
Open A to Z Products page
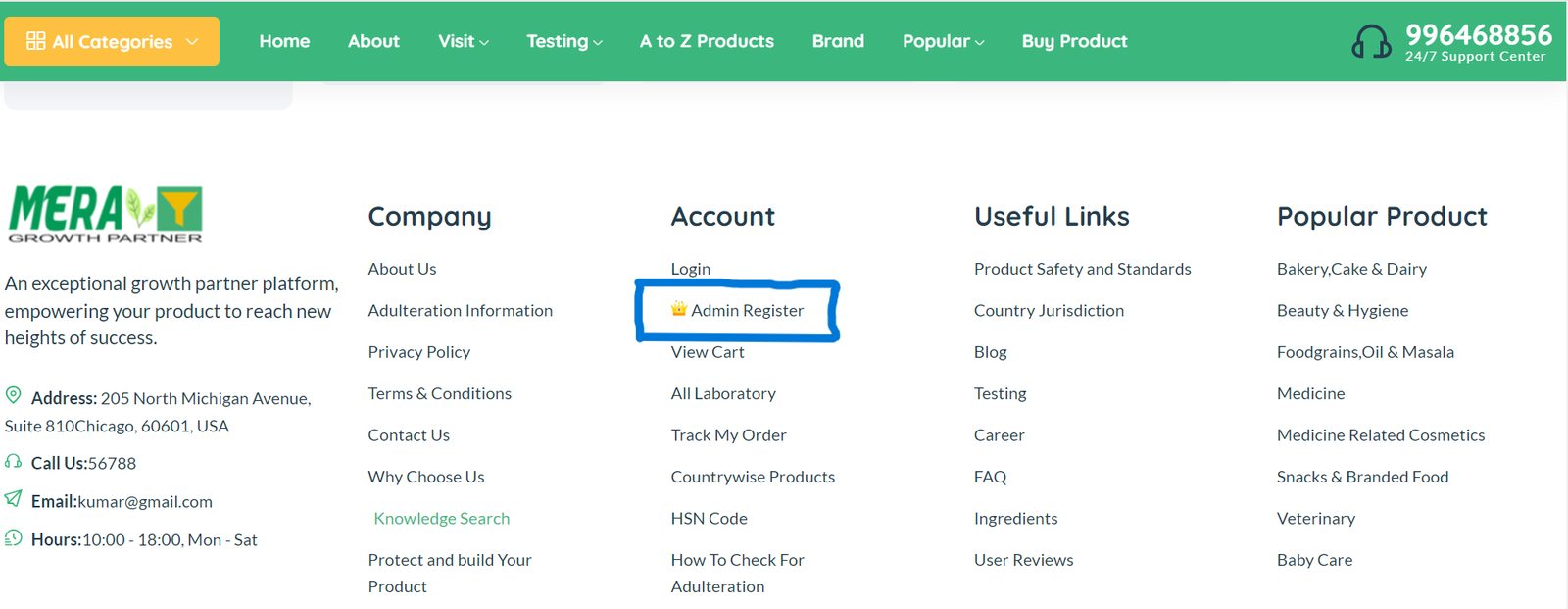pyautogui.click(x=707, y=41)
